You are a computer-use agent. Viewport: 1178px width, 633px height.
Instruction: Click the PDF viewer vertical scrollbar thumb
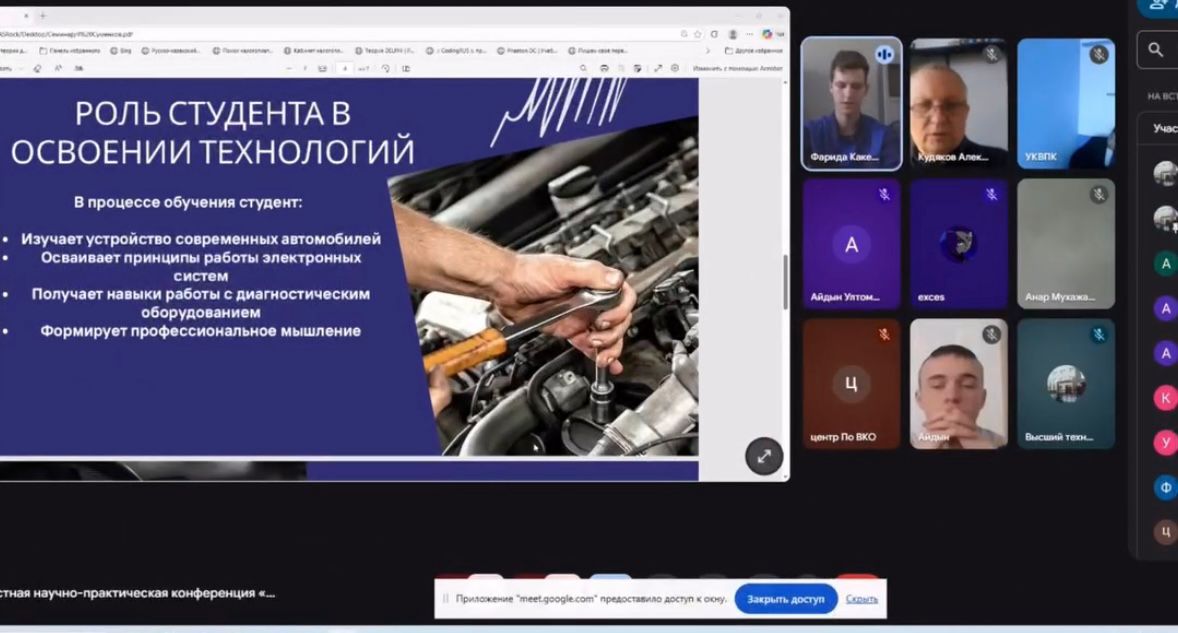pos(785,280)
